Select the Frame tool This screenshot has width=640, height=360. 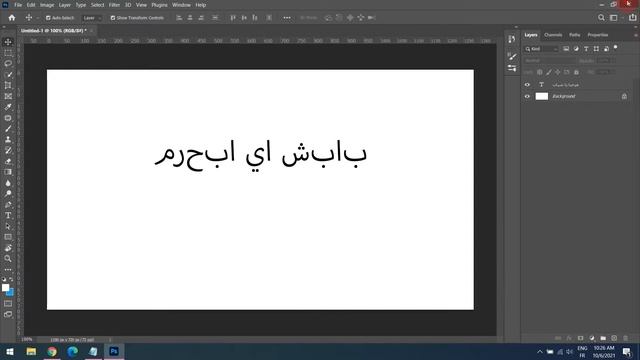tap(8, 96)
